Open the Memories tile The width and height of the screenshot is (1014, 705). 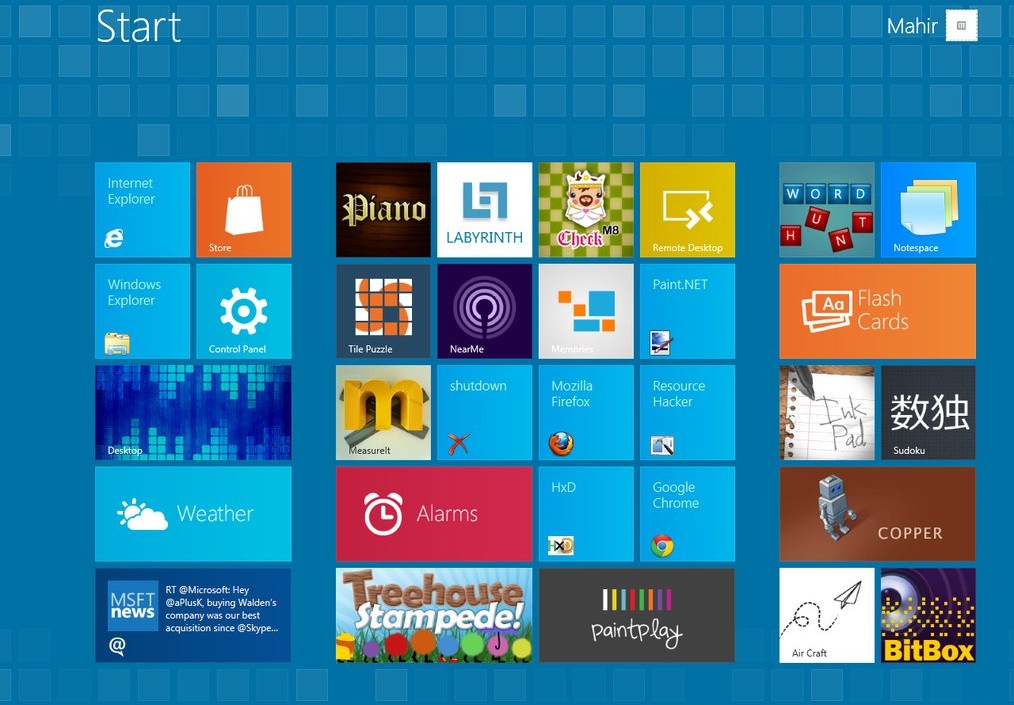(x=586, y=311)
